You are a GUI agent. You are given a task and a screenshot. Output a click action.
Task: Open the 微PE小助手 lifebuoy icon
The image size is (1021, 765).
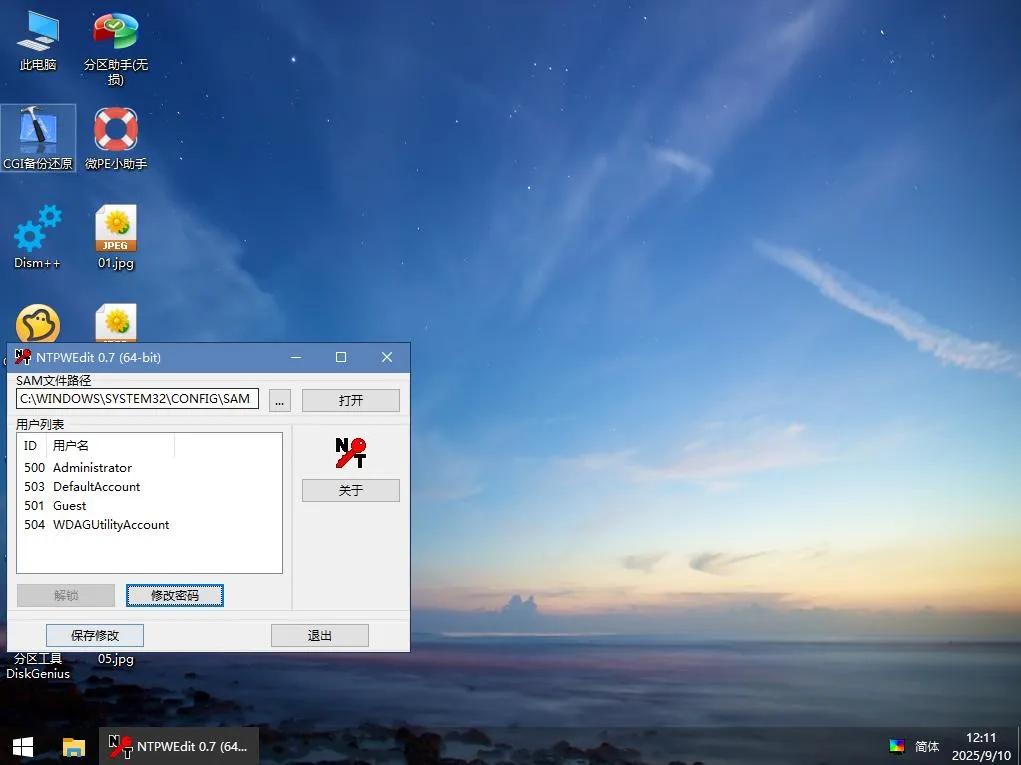(x=116, y=131)
